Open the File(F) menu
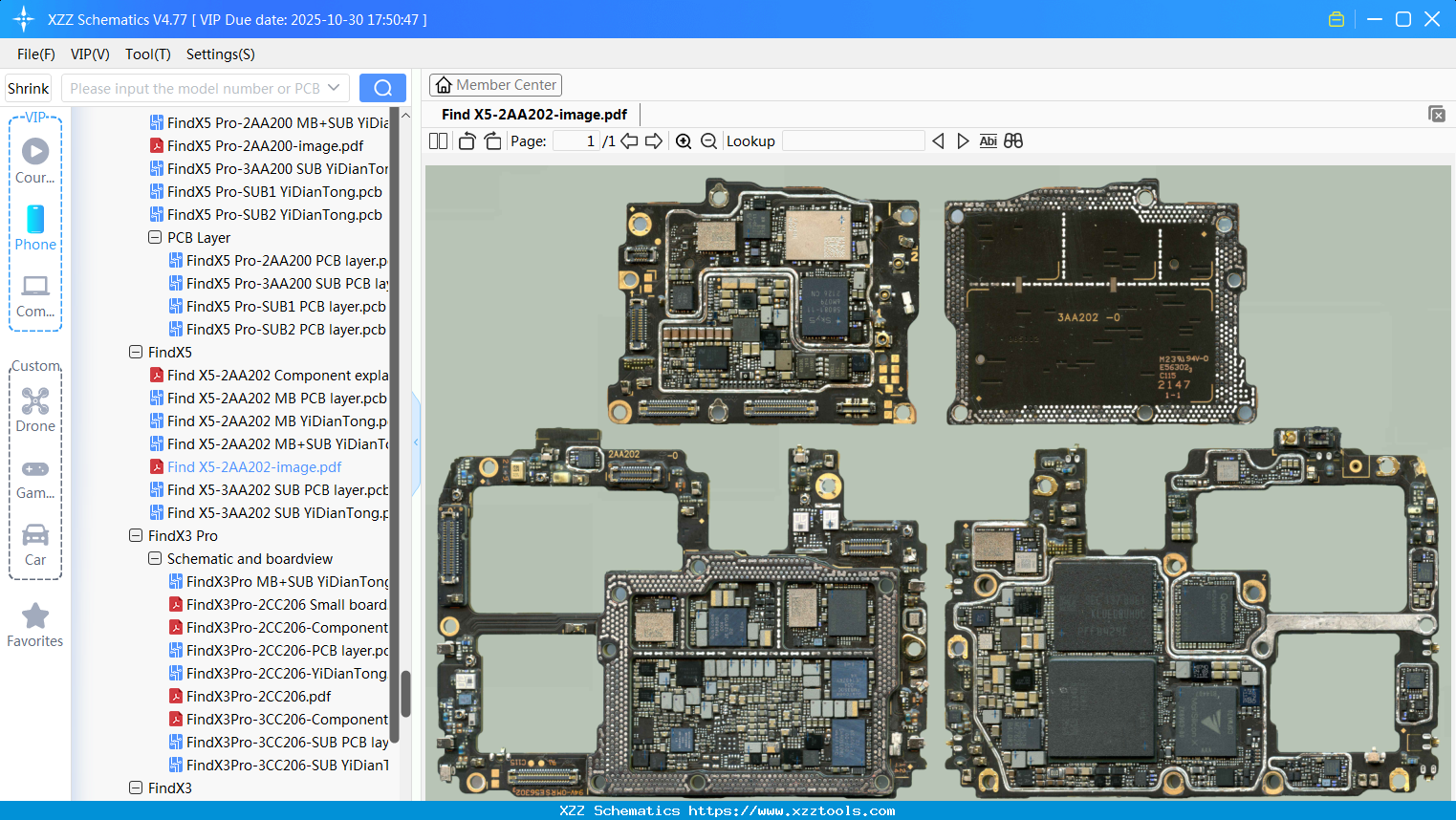The height and width of the screenshot is (820, 1456). (x=36, y=54)
